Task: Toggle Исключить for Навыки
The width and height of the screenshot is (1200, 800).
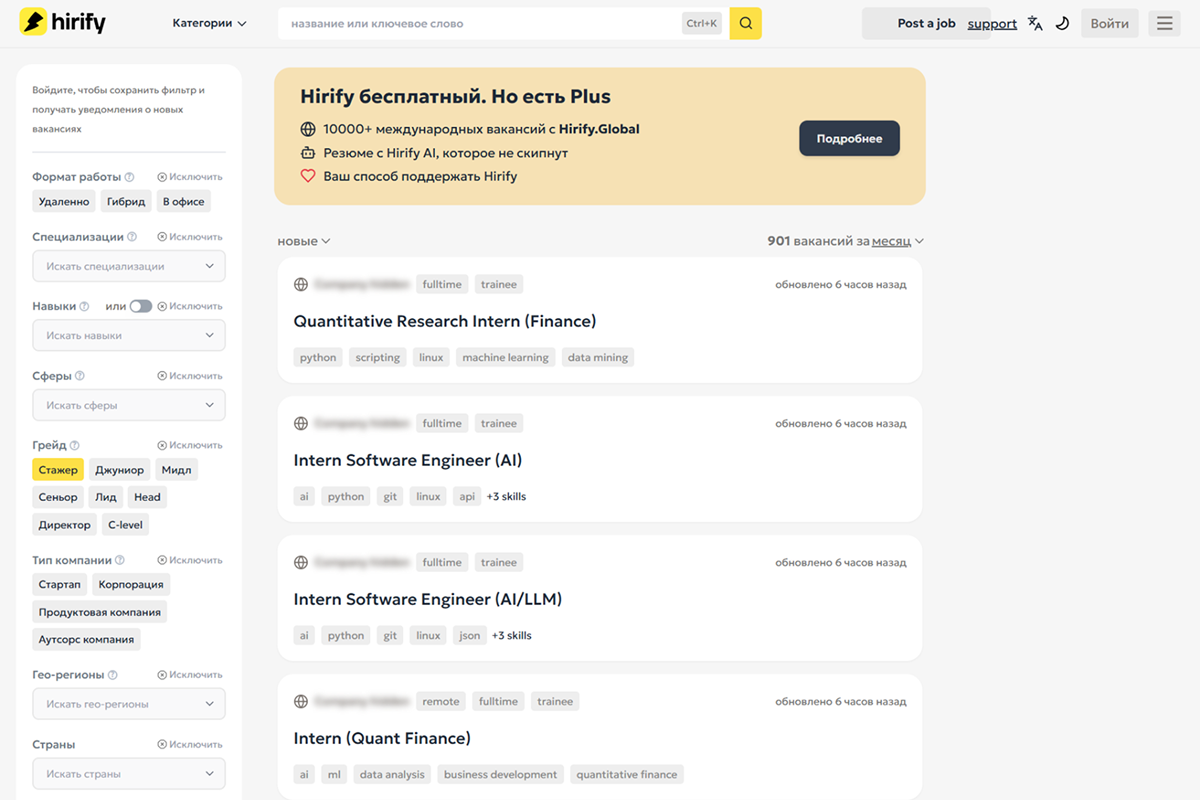Action: pos(190,306)
